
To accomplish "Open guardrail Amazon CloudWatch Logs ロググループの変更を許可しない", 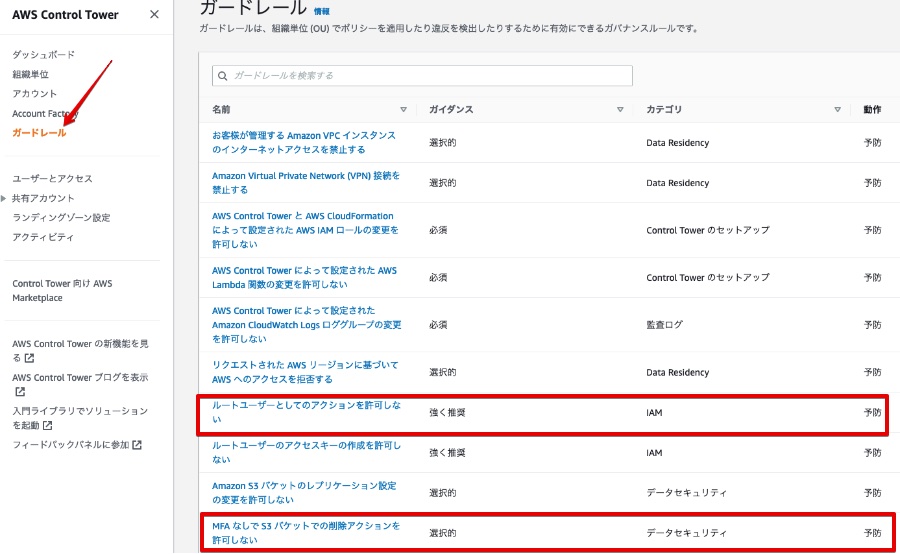I will click(307, 324).
